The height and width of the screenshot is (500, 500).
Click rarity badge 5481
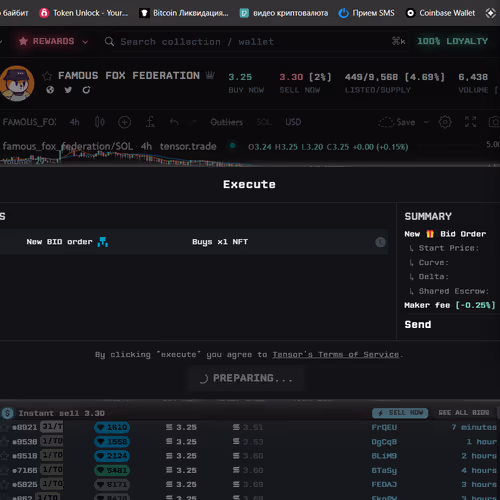coord(112,470)
